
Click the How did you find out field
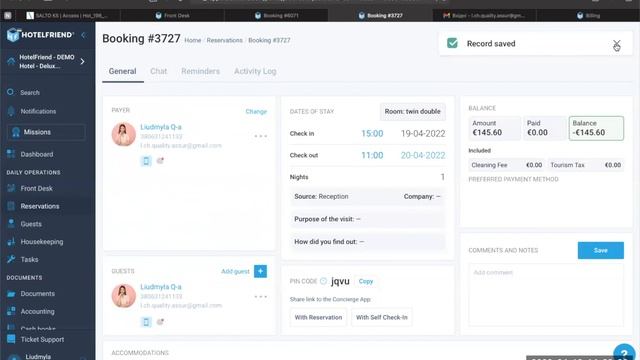367,242
